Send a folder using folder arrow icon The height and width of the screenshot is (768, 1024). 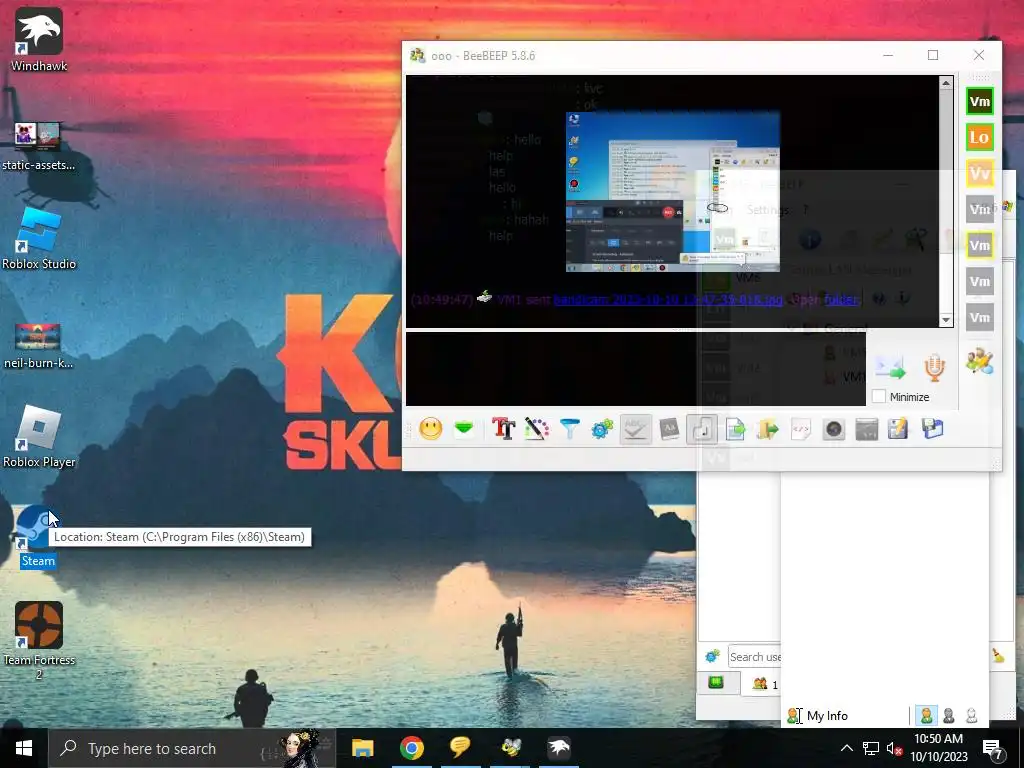tap(768, 429)
